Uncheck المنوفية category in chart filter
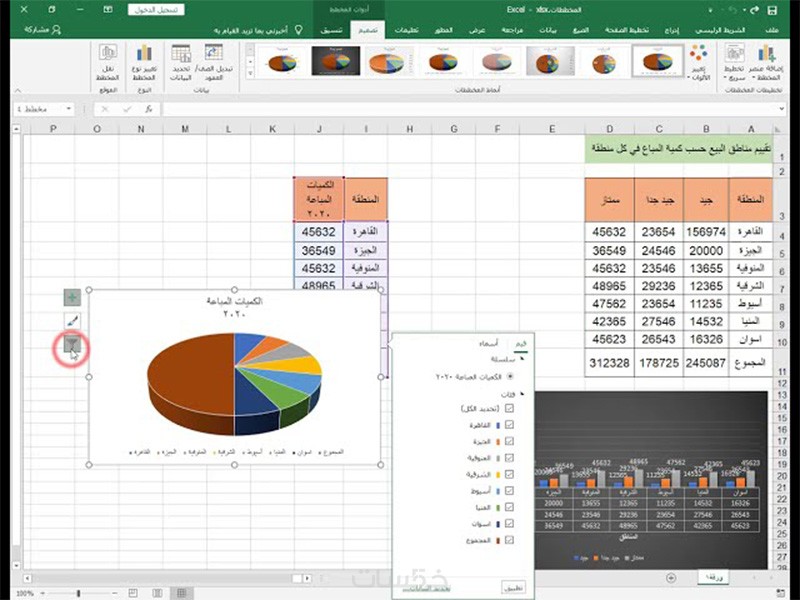This screenshot has width=800, height=600. (509, 458)
